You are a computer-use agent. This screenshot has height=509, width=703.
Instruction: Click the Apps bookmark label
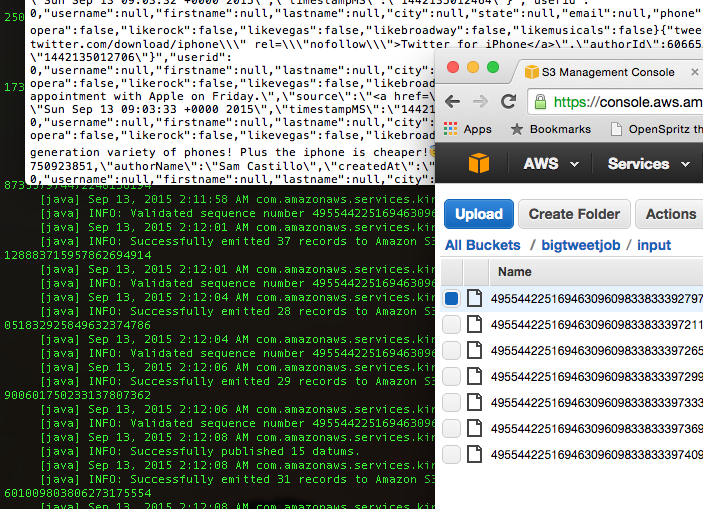tap(477, 129)
